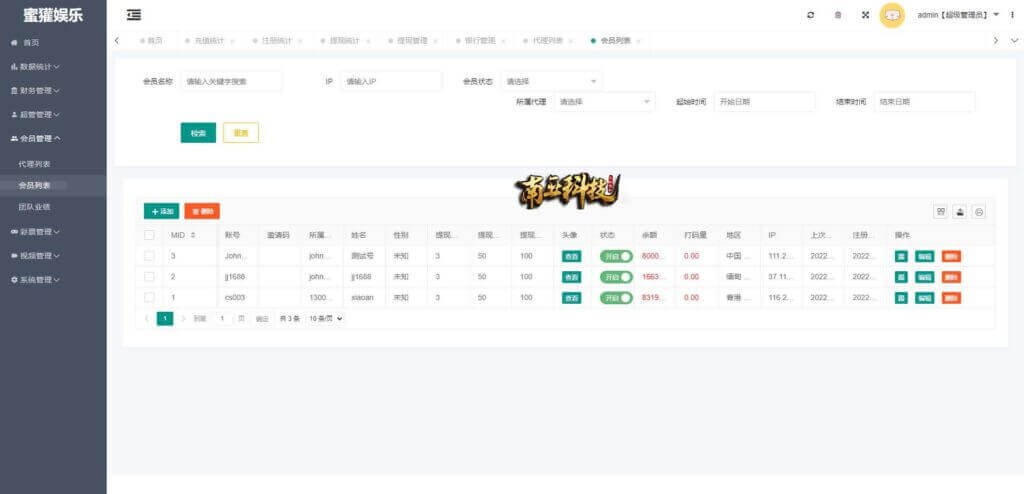Click the 会员名称 search input field
The height and width of the screenshot is (494, 1024).
[x=231, y=81]
